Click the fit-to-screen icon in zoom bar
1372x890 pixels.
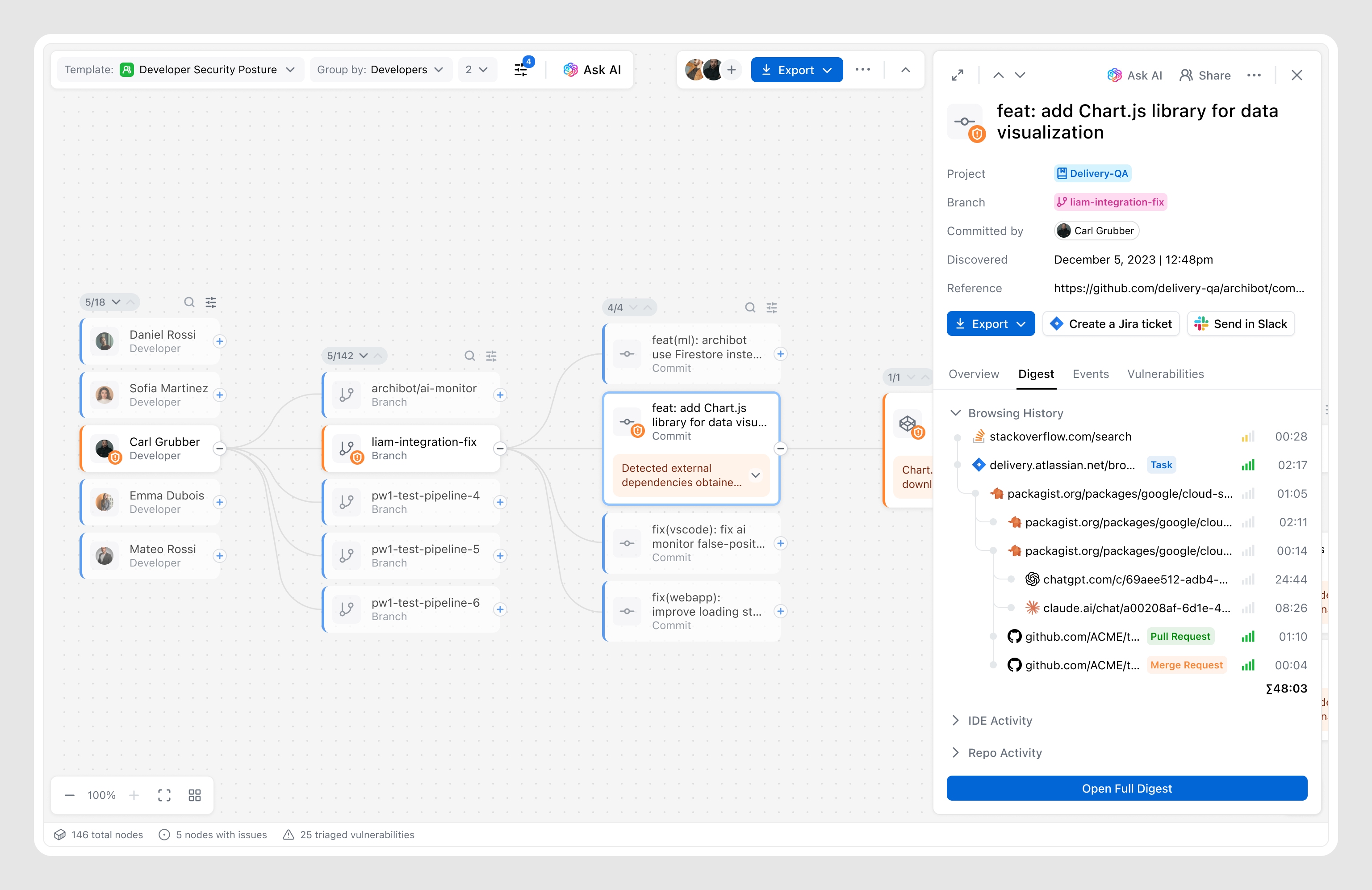(164, 795)
